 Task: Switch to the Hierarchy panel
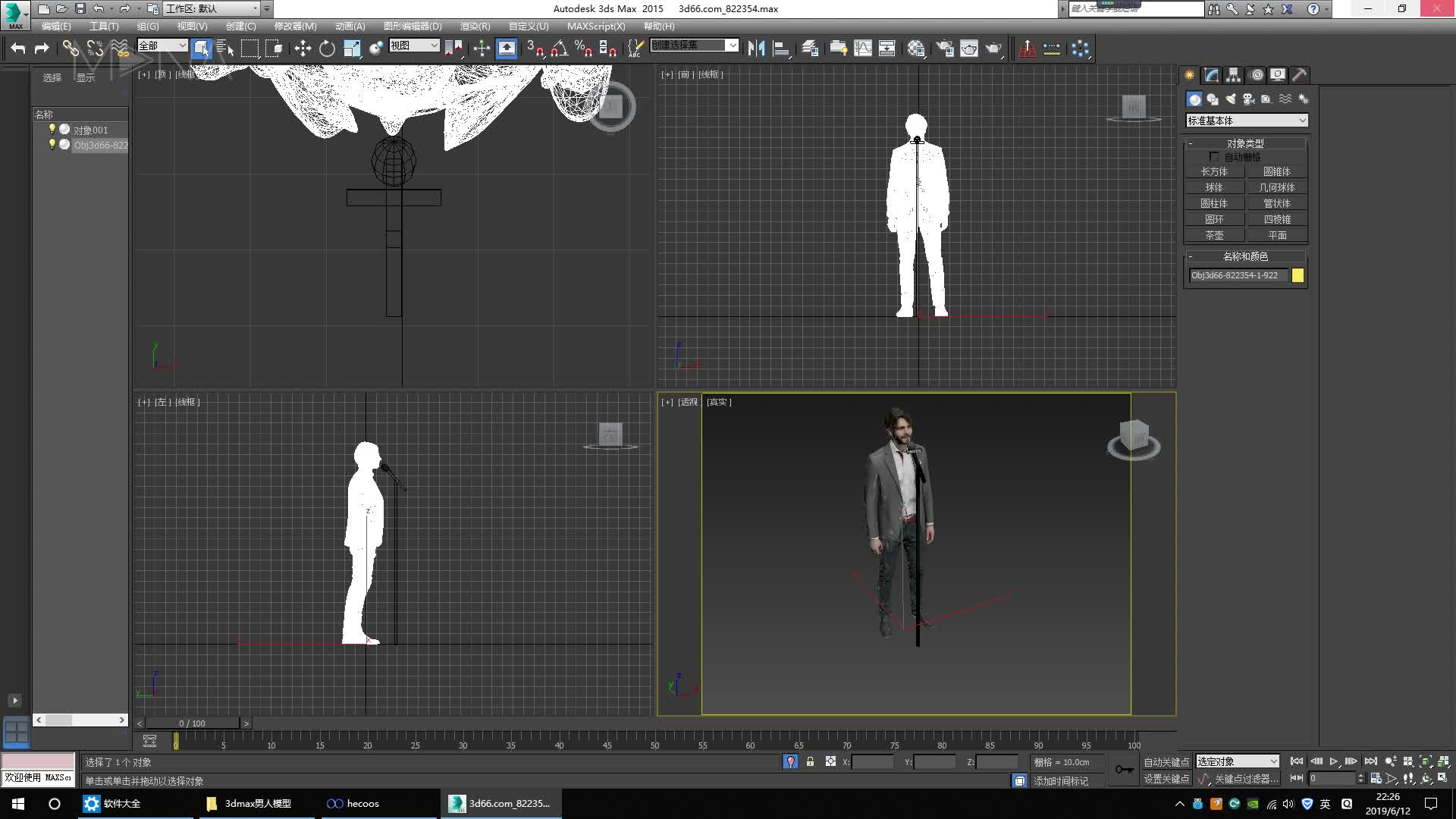1233,74
